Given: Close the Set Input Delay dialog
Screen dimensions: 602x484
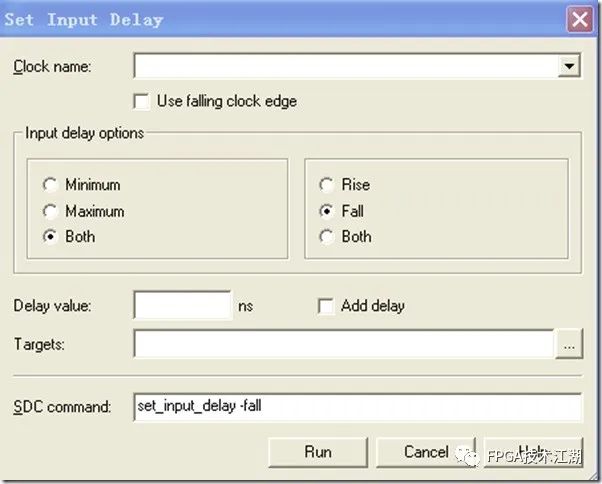Looking at the screenshot, I should (580, 19).
